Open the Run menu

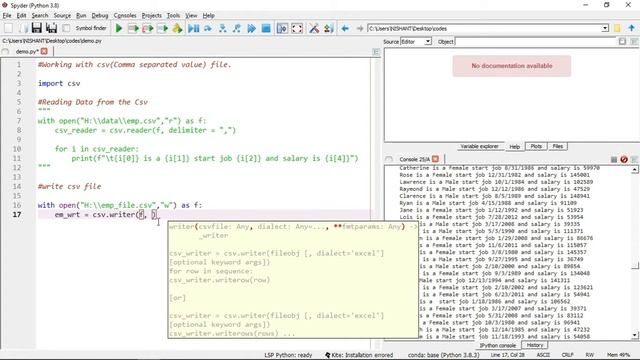tap(81, 16)
